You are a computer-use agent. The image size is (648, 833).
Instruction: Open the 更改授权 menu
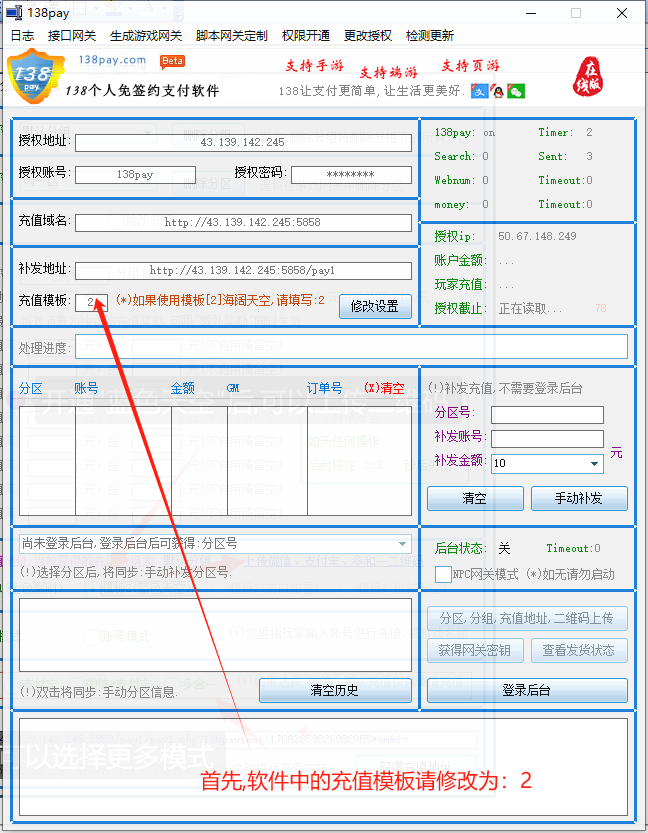368,36
